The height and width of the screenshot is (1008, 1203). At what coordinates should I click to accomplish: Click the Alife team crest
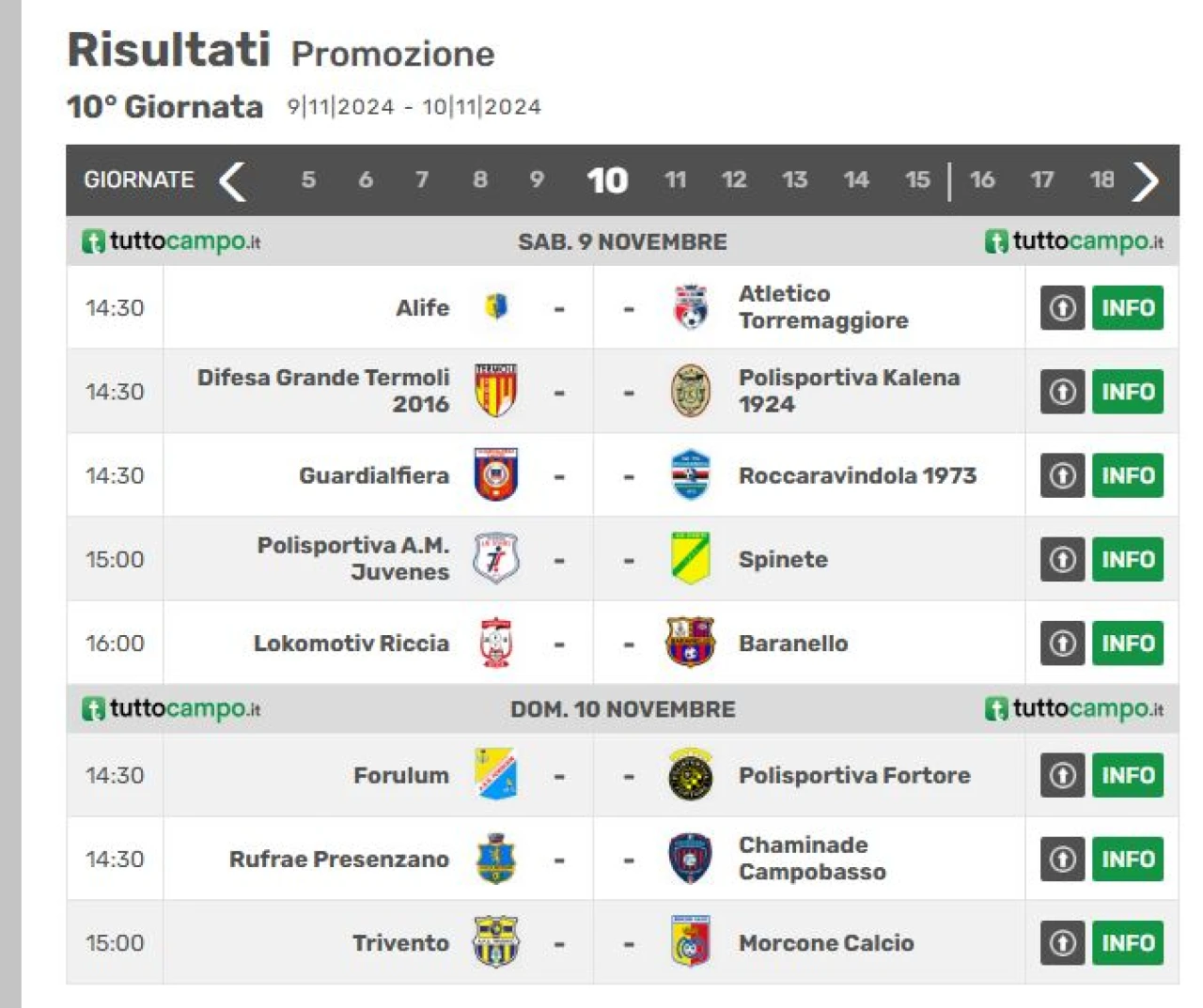tap(496, 306)
